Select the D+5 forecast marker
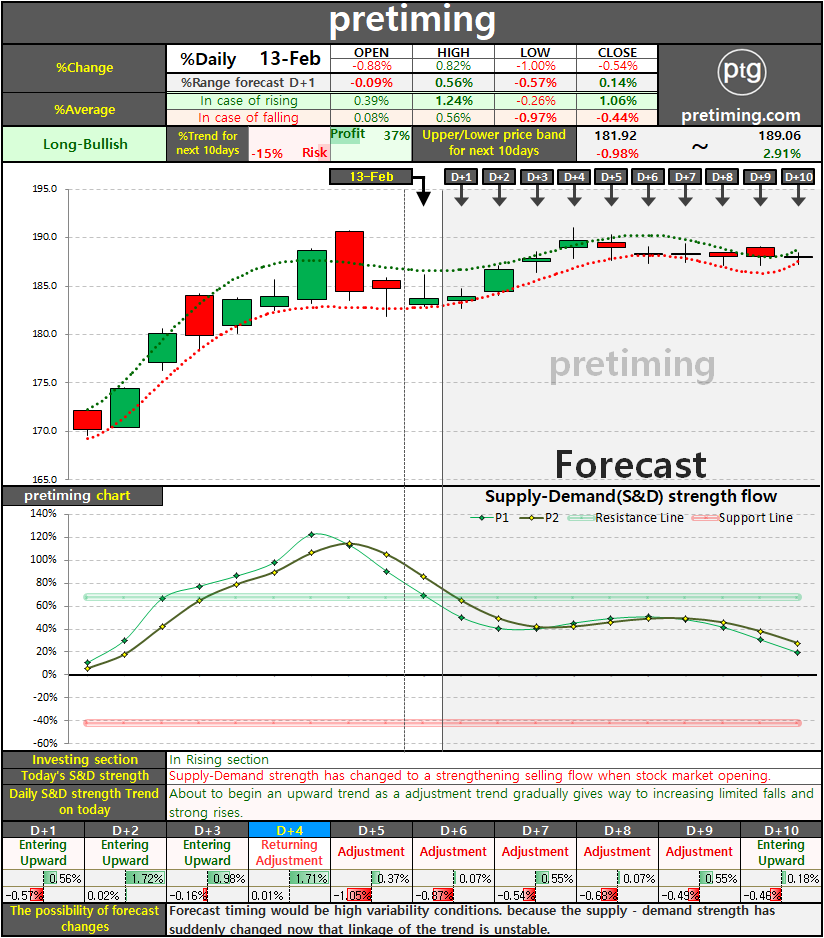Screen dimensions: 824x938 coord(612,176)
